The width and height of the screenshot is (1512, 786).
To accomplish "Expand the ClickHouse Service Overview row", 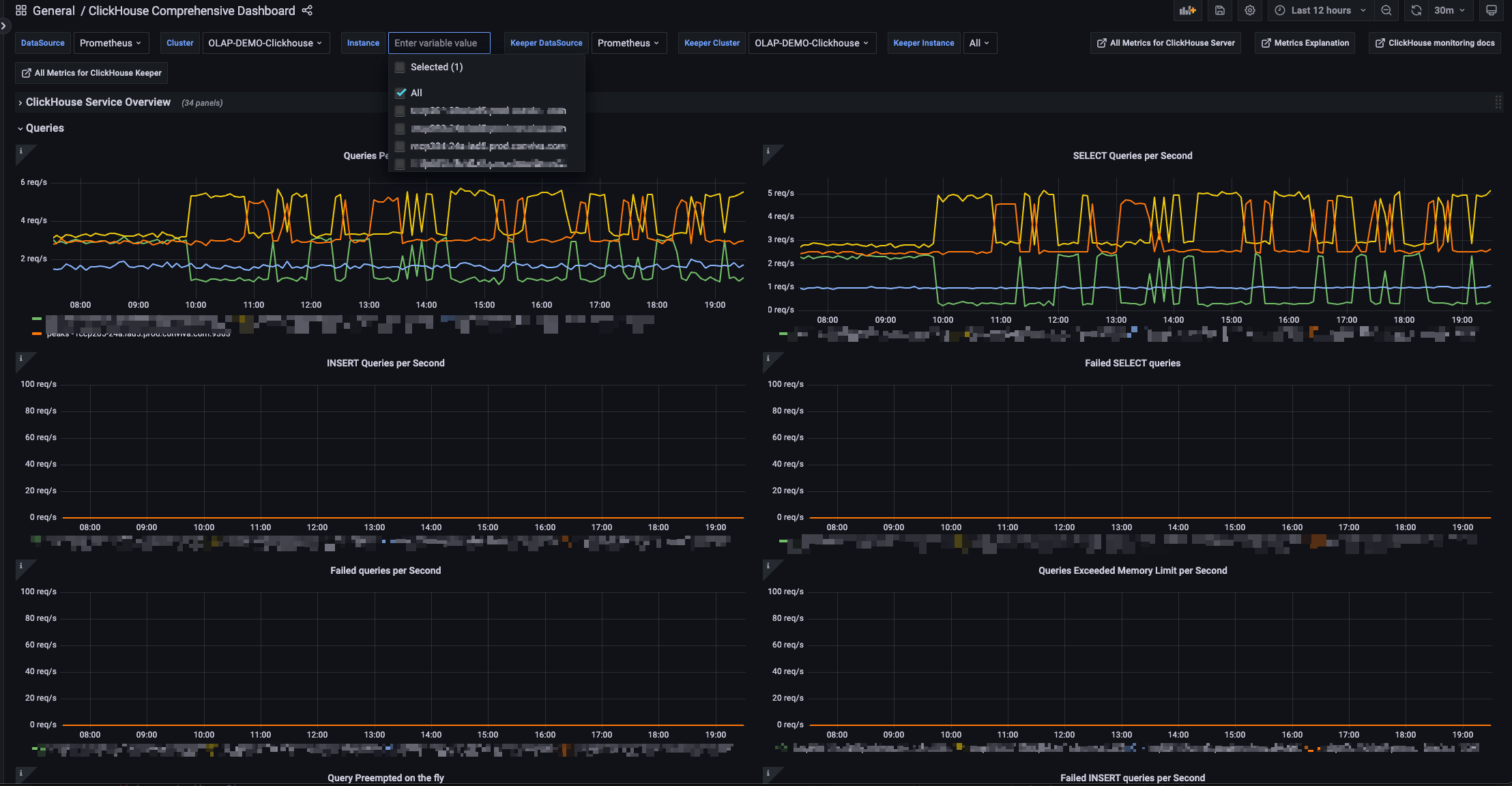I will pos(98,102).
